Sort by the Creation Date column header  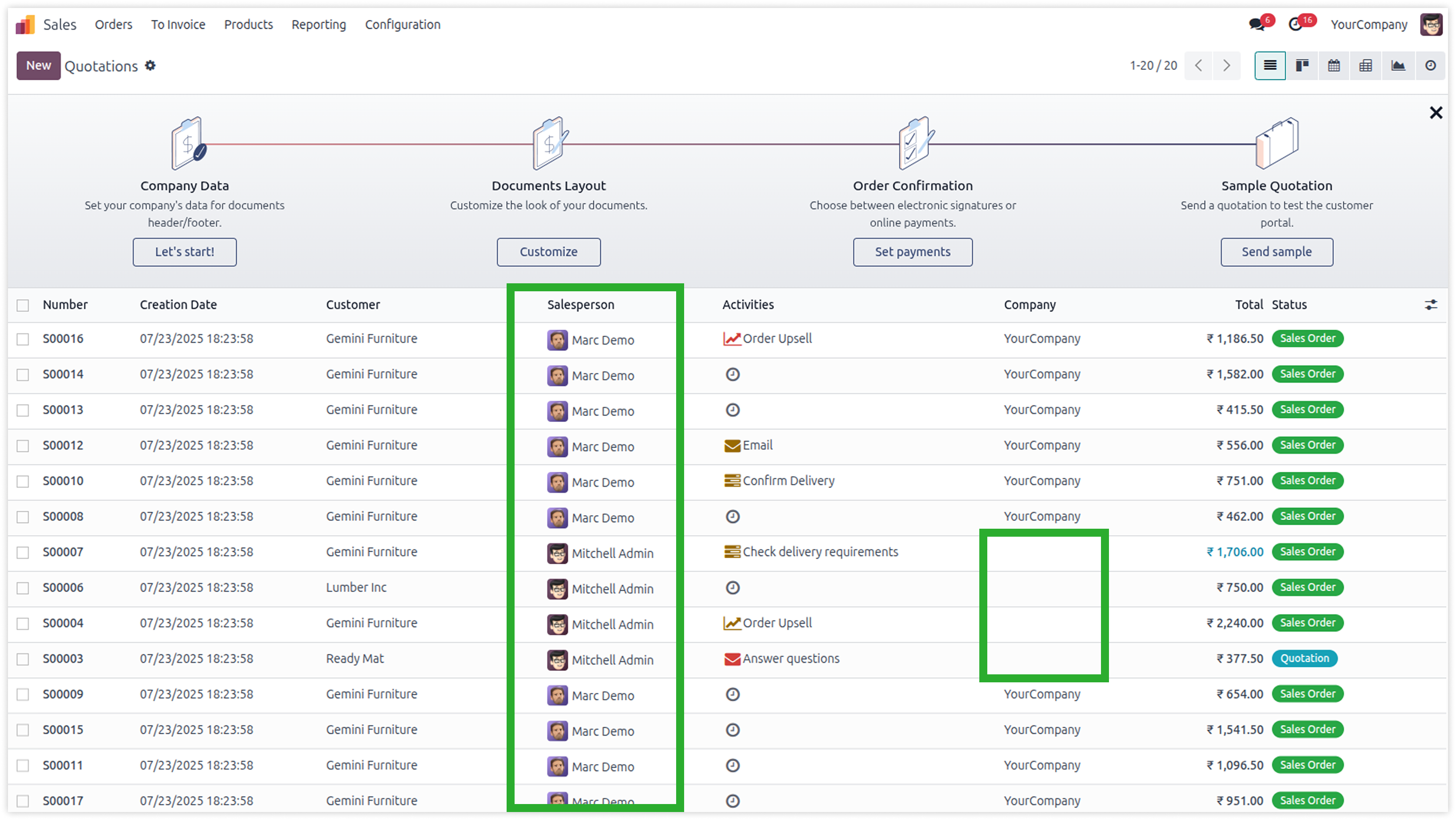click(178, 305)
